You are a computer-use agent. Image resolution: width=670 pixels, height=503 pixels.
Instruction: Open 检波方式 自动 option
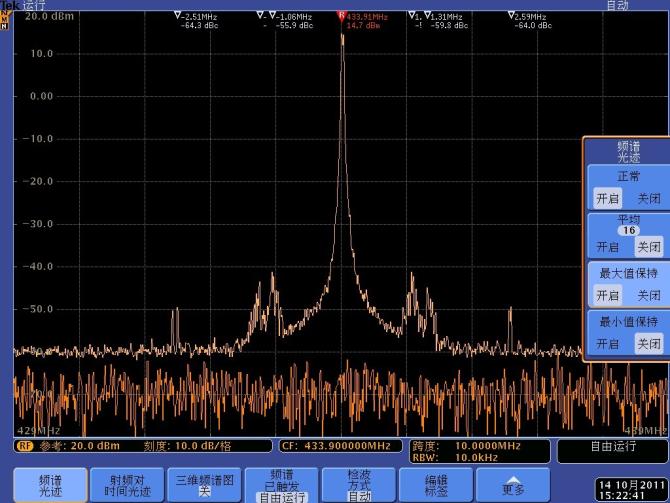click(x=359, y=485)
